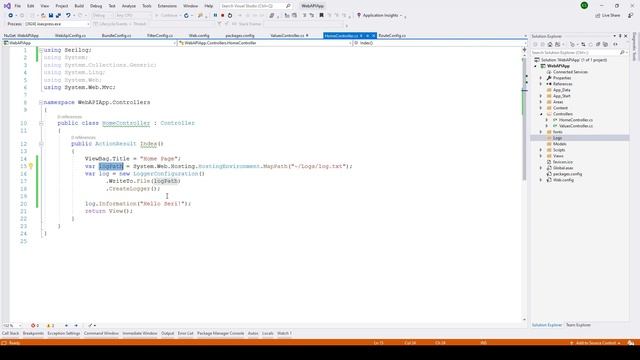Select packages.config in Solution Explorer
This screenshot has width=640, height=360.
pos(567,174)
